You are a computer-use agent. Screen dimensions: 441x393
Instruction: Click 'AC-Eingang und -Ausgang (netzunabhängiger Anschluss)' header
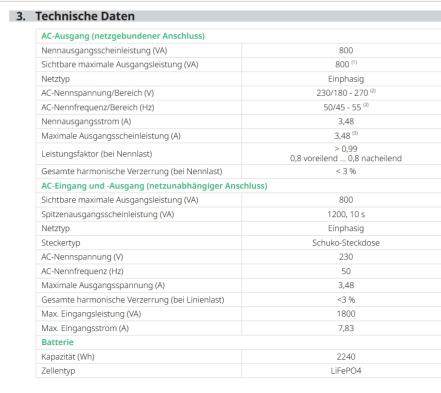154,186
